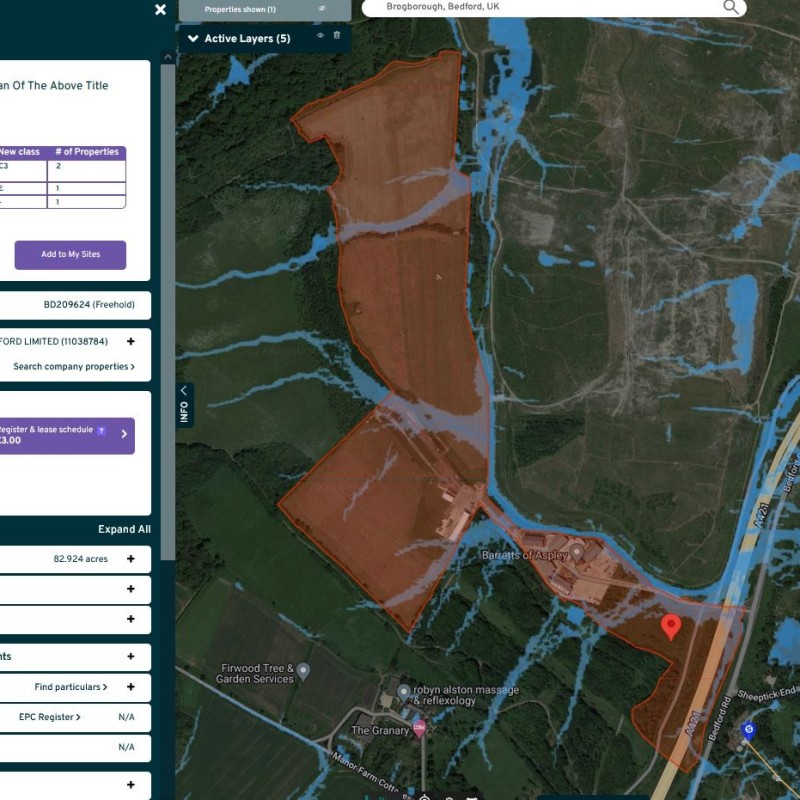Click Firwood Tree & Garden Services marker
Image resolution: width=800 pixels, height=800 pixels.
click(x=303, y=671)
